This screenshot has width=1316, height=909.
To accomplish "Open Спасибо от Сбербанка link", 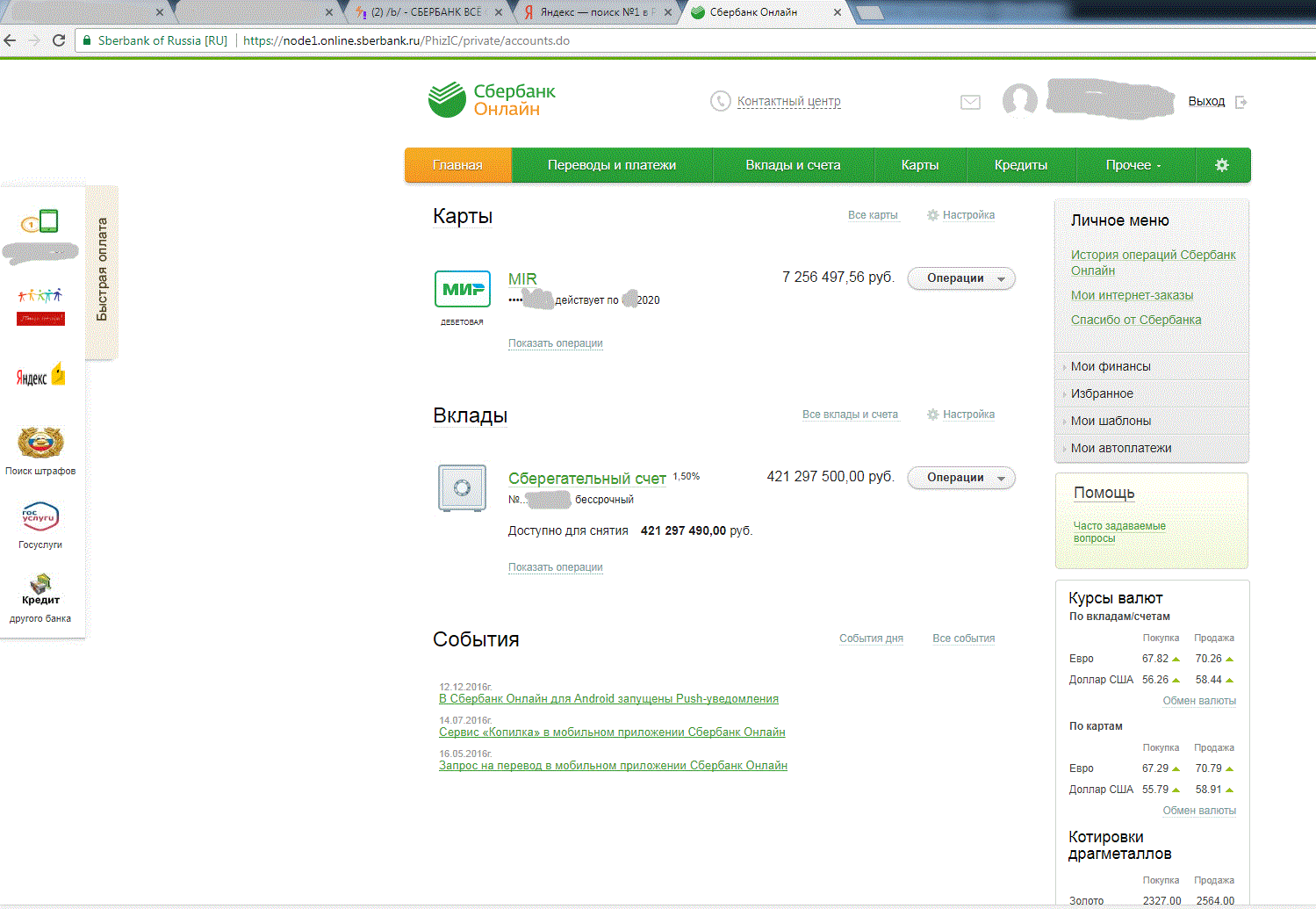I will click(x=1136, y=320).
